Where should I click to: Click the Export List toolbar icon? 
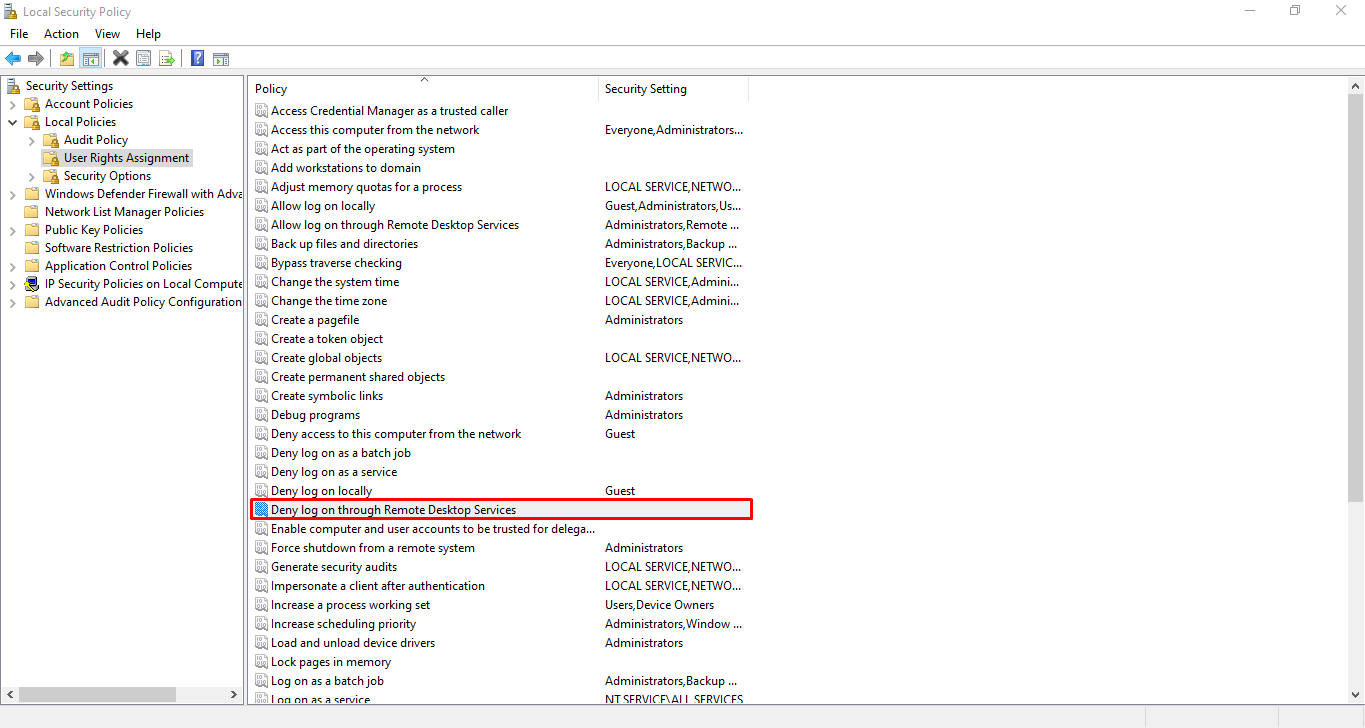pos(167,57)
